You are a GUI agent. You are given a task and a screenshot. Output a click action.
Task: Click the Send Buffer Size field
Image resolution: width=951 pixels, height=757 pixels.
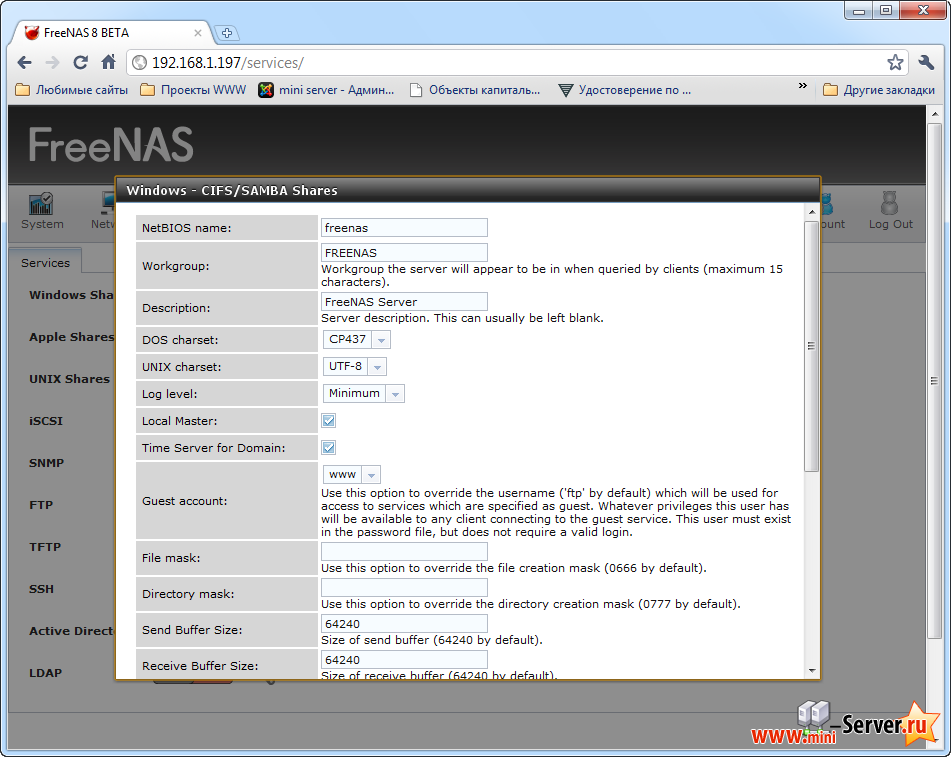pos(404,624)
